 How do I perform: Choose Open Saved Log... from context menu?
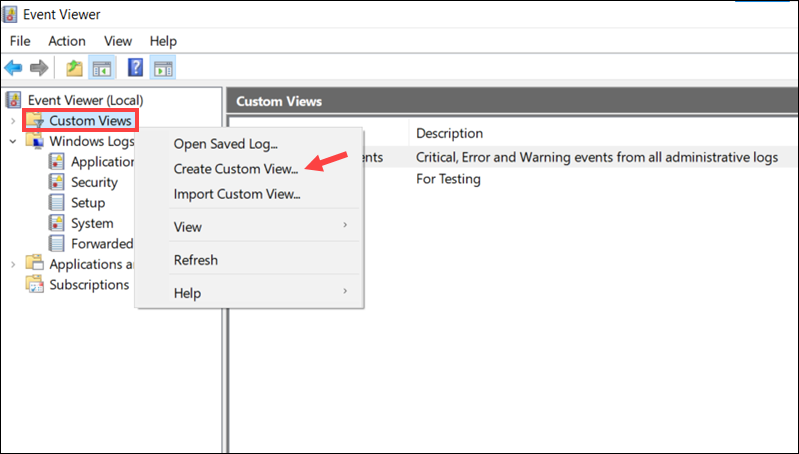(250, 144)
